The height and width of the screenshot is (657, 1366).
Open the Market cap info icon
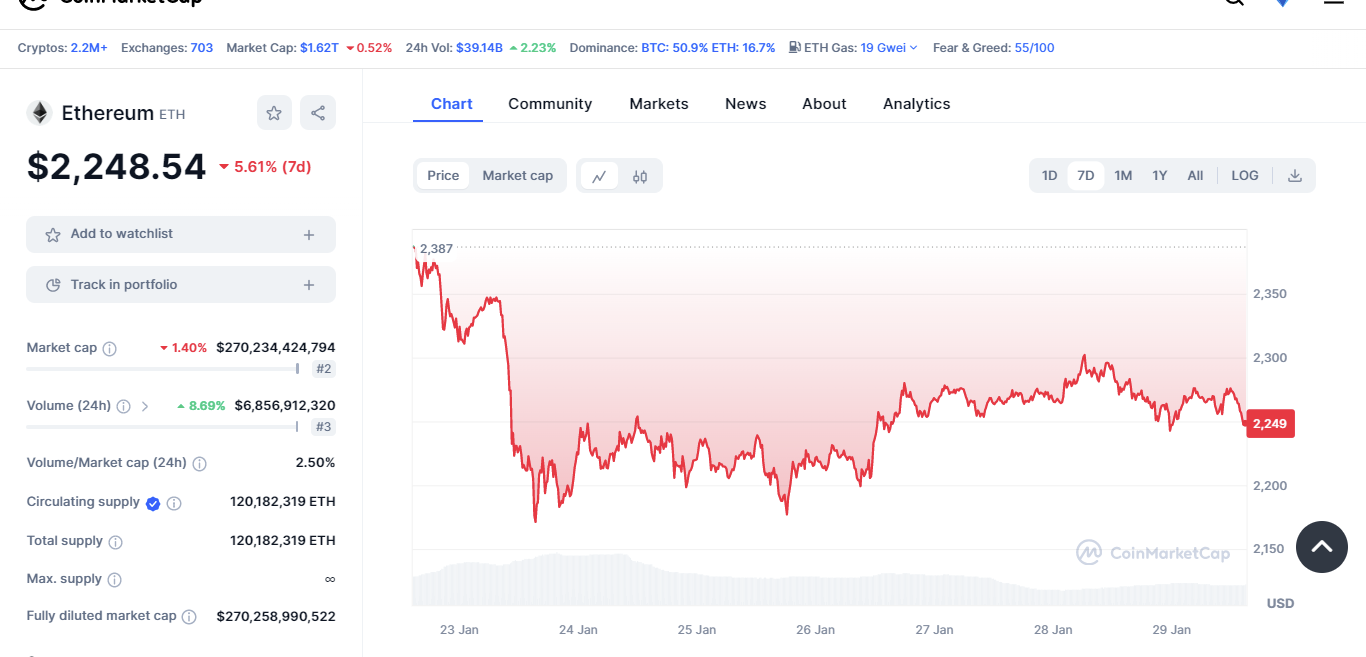[x=110, y=349]
